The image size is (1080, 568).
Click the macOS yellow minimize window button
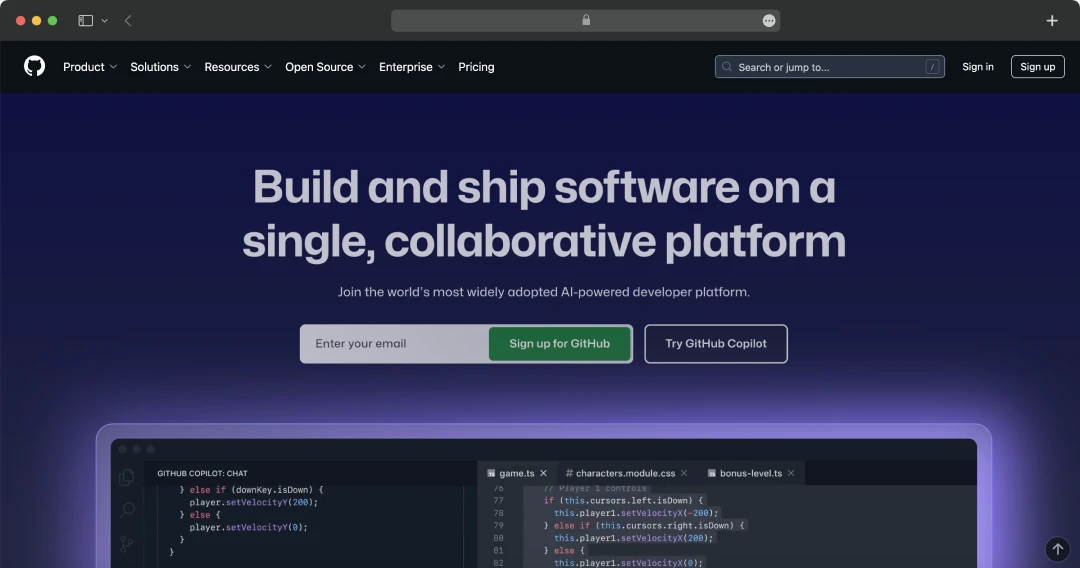[37, 21]
